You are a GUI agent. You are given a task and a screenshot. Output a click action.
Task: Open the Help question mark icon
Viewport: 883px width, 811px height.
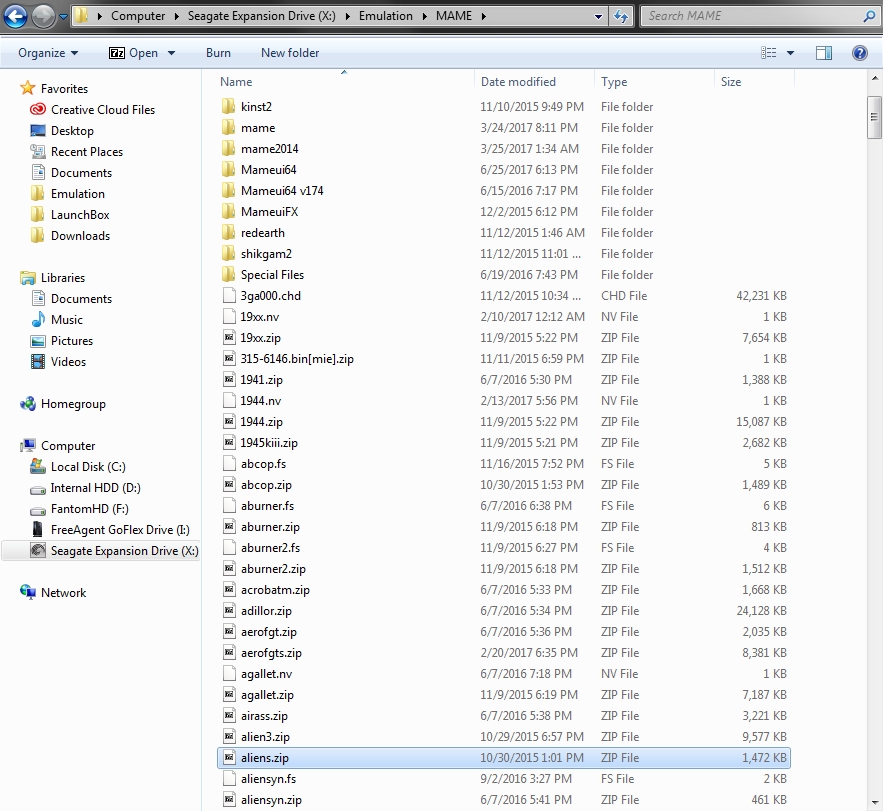[859, 53]
